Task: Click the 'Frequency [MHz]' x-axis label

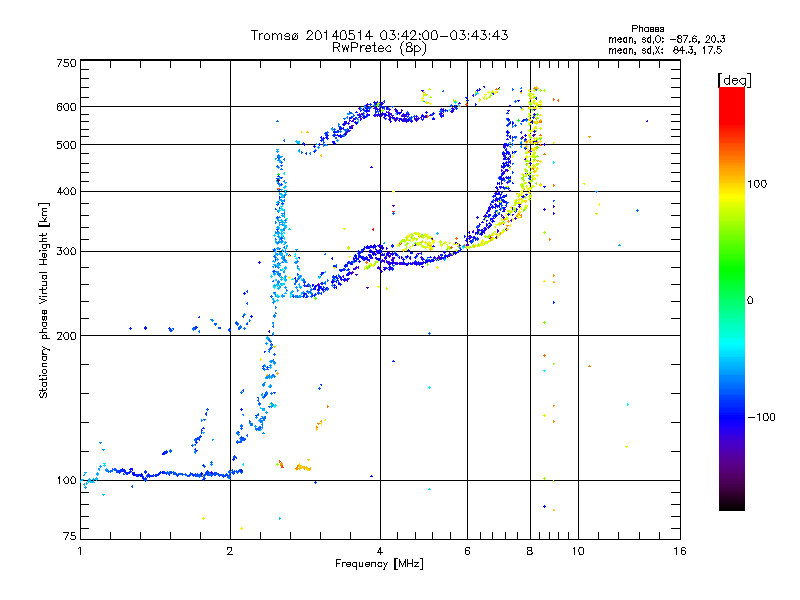Action: click(379, 564)
